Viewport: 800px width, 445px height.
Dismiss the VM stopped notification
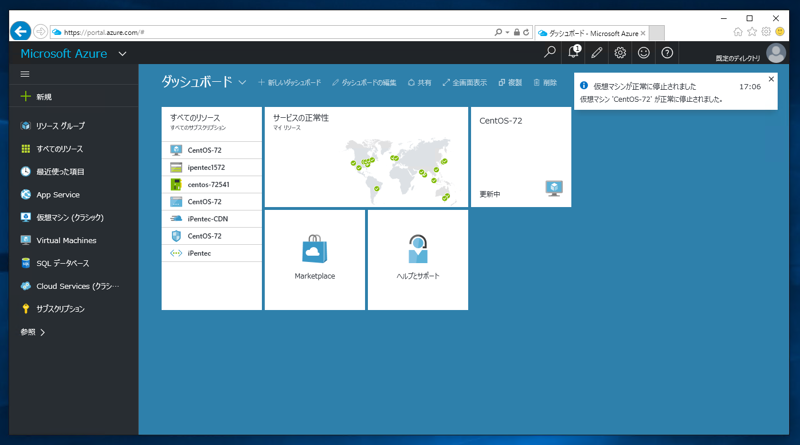point(771,79)
